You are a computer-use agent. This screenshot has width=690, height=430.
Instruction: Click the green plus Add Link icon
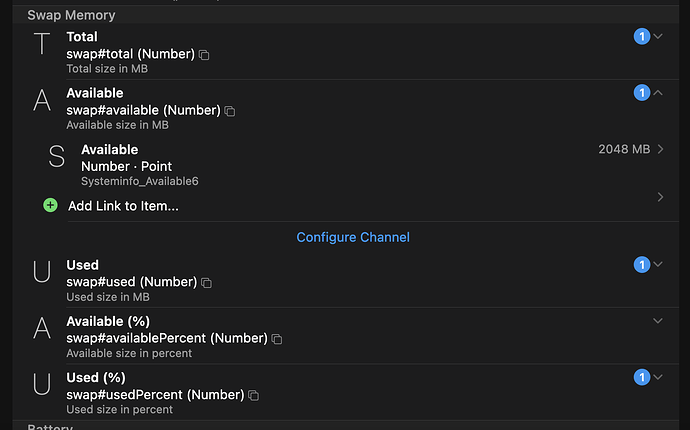click(51, 205)
